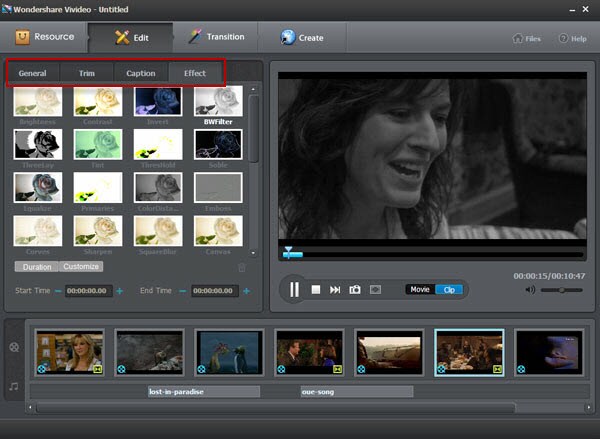Image resolution: width=600 pixels, height=439 pixels.
Task: Apply the Threshold effect
Action: (158, 144)
